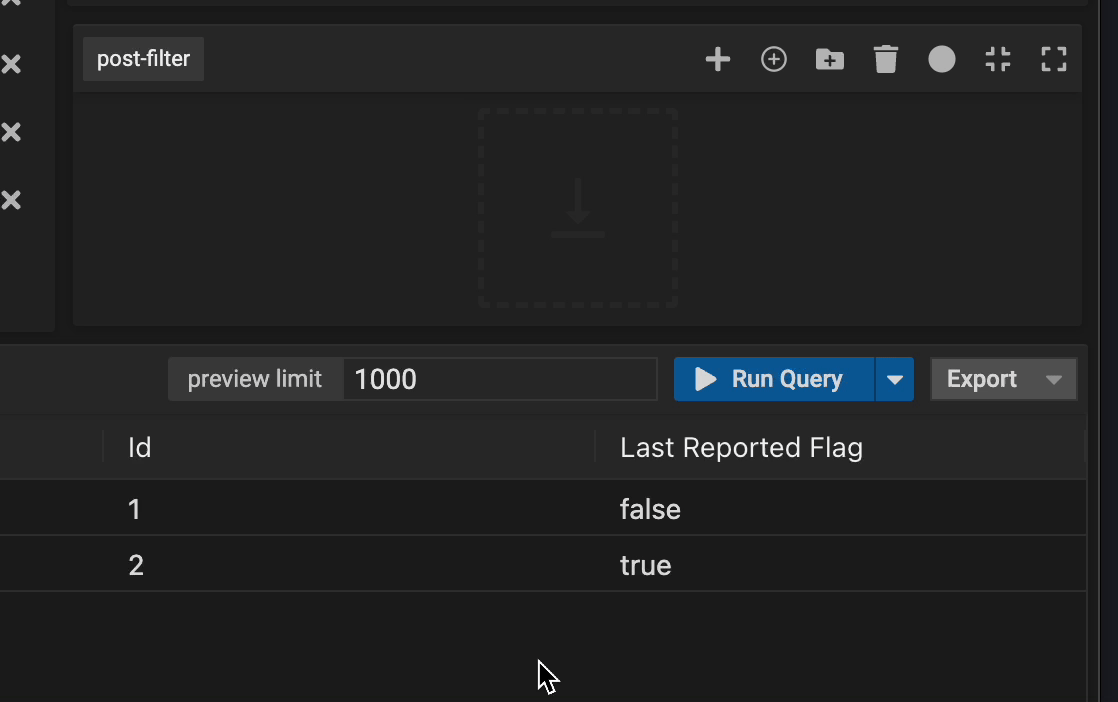Viewport: 1118px width, 702px height.
Task: Remove the middle item with X icon
Action: tap(11, 132)
